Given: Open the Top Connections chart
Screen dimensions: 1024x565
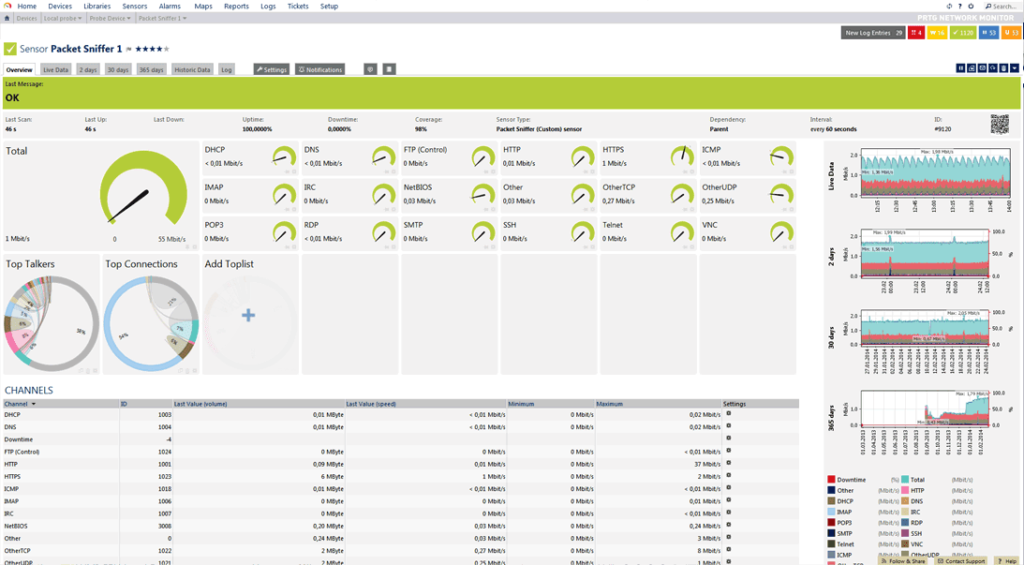Looking at the screenshot, I should [x=151, y=324].
